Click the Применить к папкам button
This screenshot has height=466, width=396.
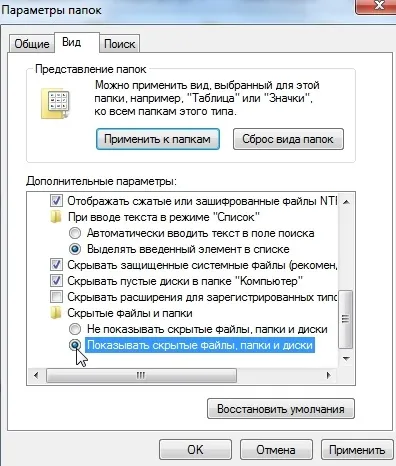[158, 139]
